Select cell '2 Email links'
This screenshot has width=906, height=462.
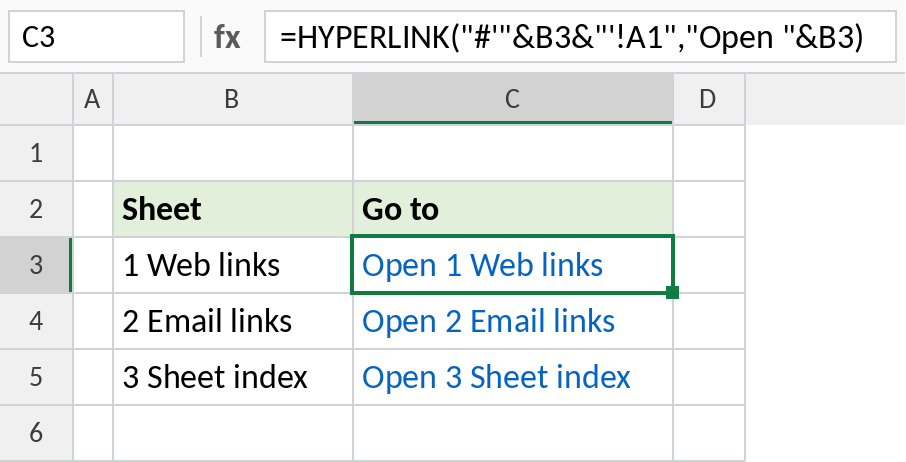[233, 321]
